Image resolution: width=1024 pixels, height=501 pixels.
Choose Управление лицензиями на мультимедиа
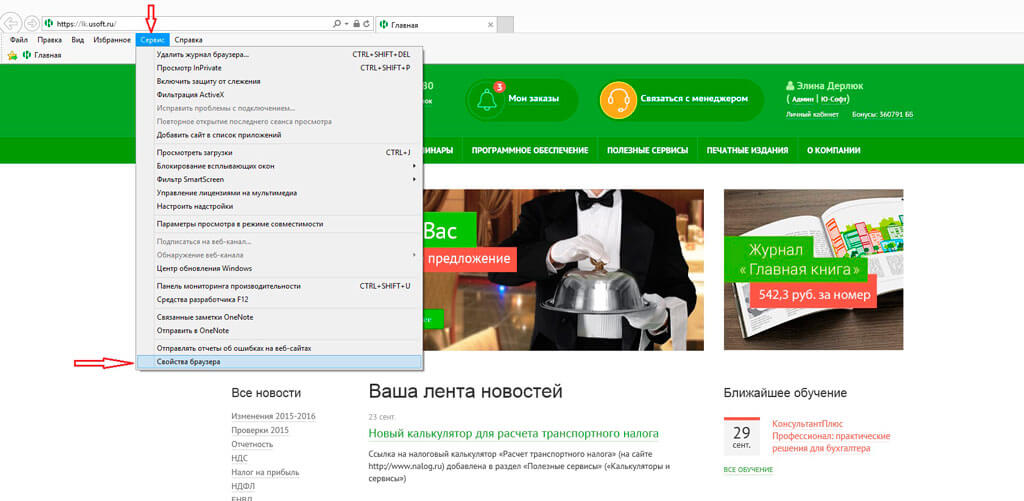click(280, 193)
